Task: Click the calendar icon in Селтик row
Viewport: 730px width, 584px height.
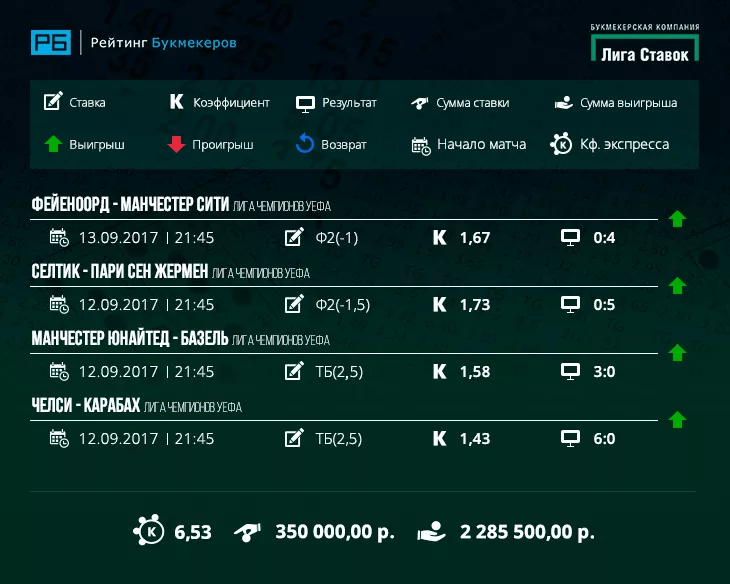Action: 59,305
